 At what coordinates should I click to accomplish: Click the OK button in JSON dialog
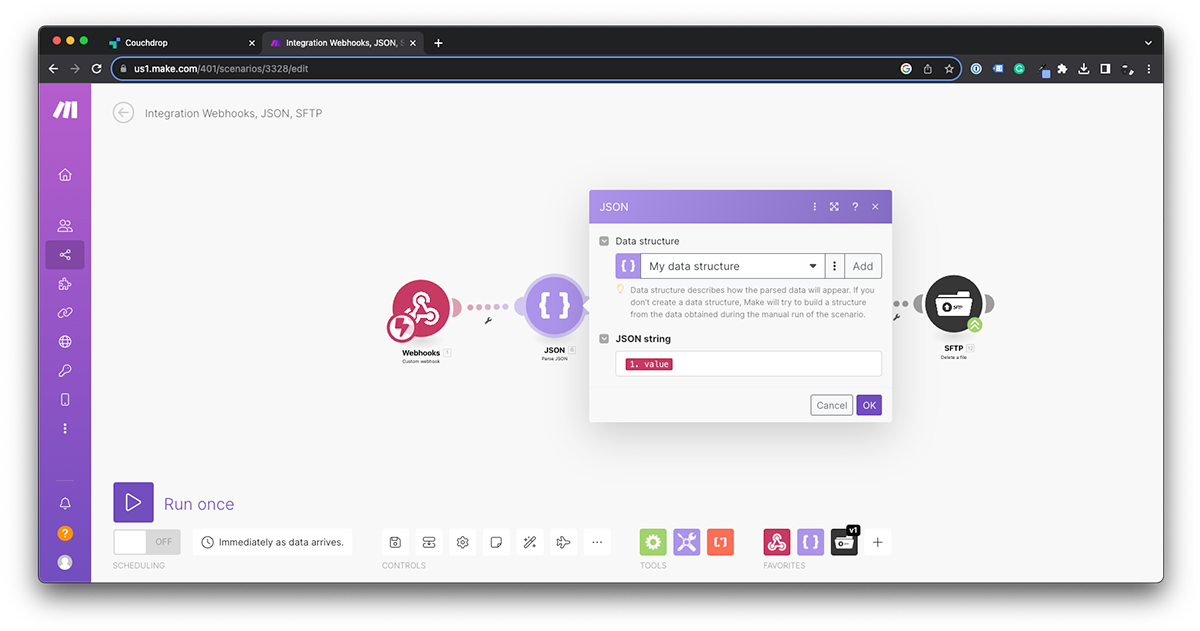(x=869, y=405)
